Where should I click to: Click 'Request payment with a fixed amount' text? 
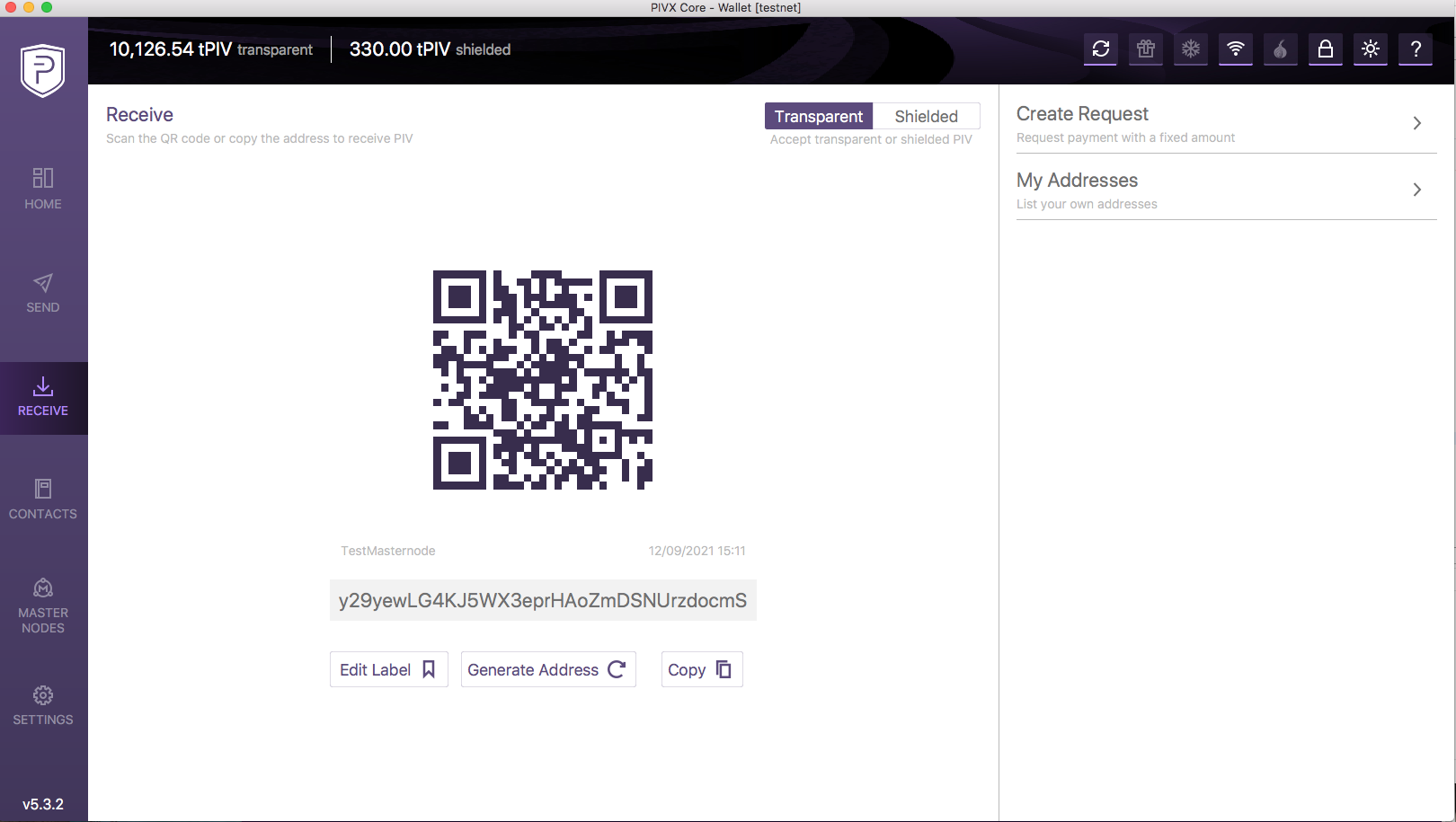[1125, 137]
